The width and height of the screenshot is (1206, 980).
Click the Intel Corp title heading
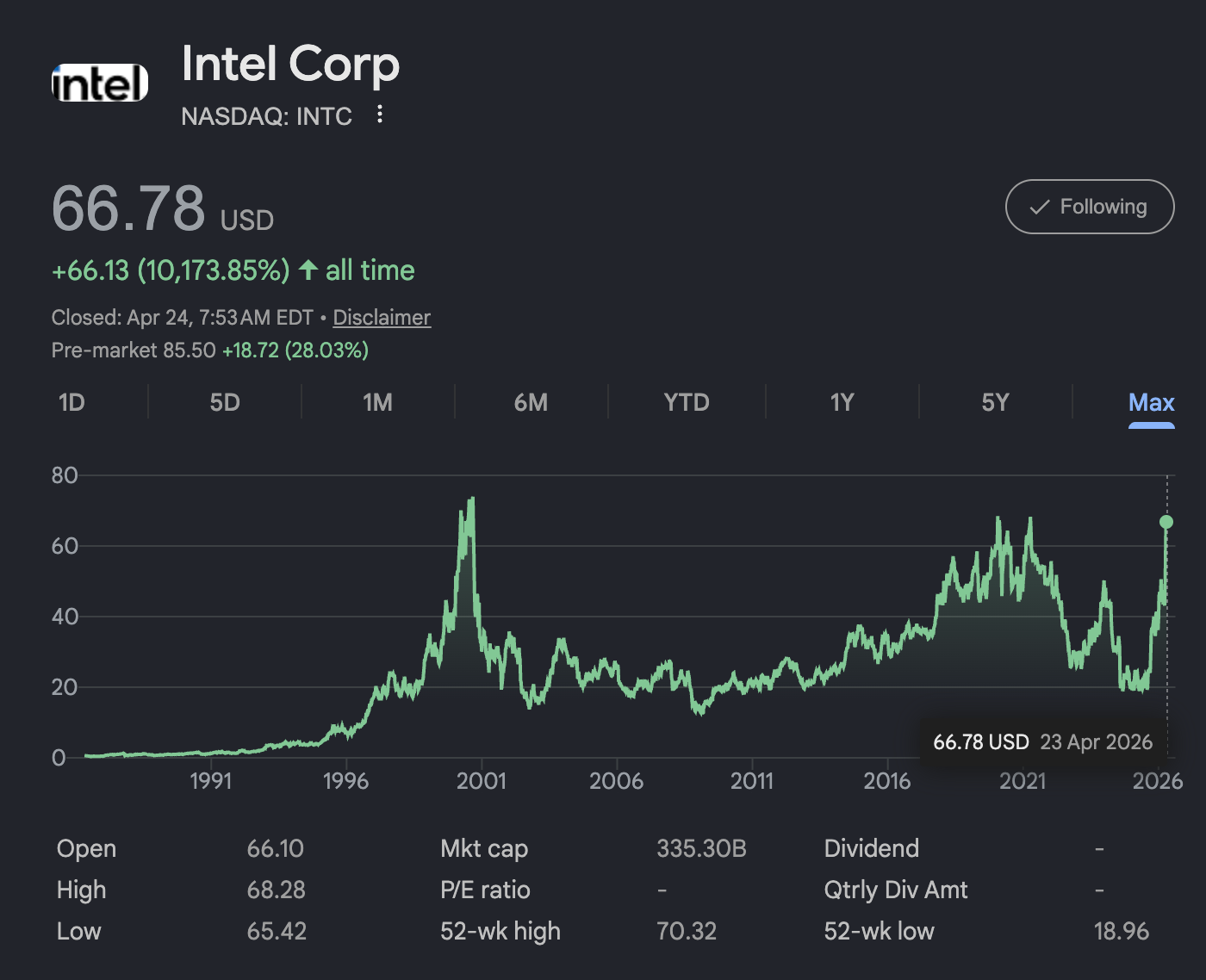click(290, 65)
